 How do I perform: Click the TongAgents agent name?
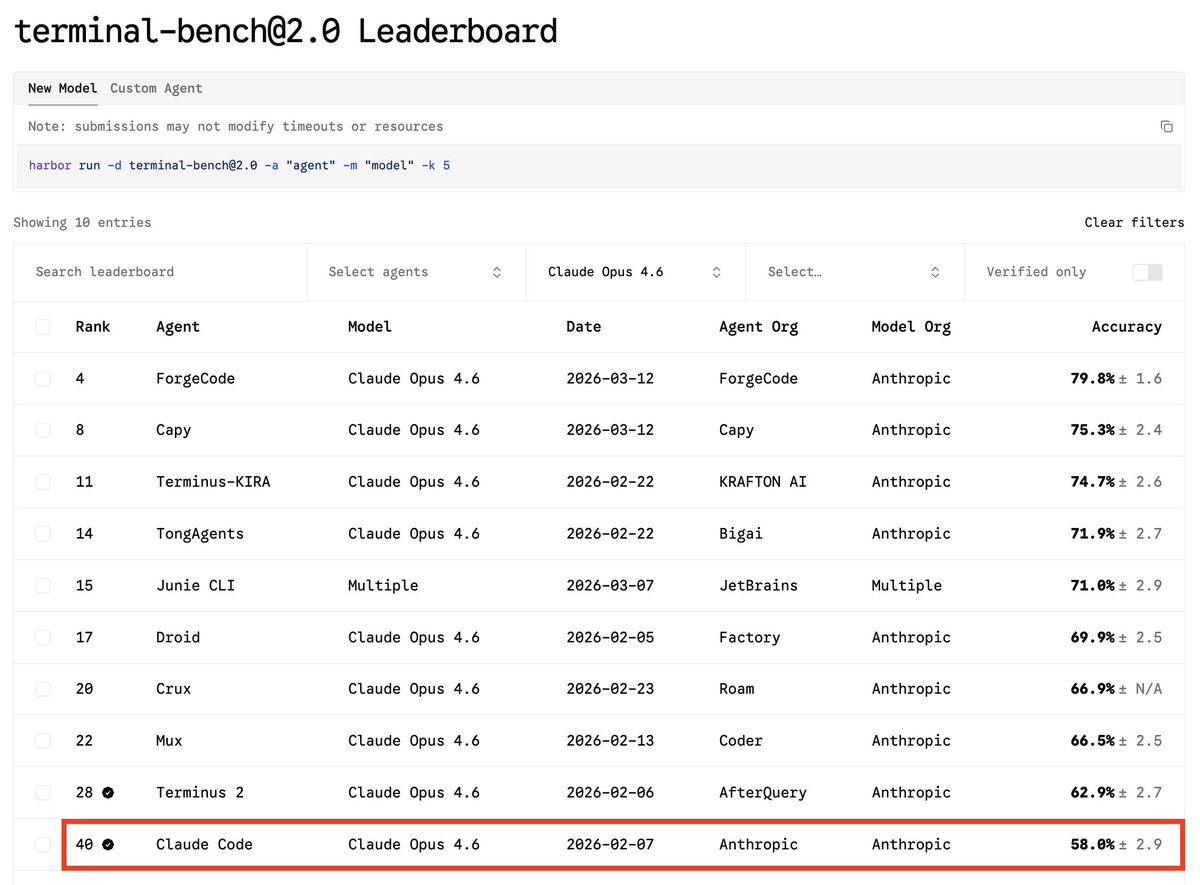(200, 534)
